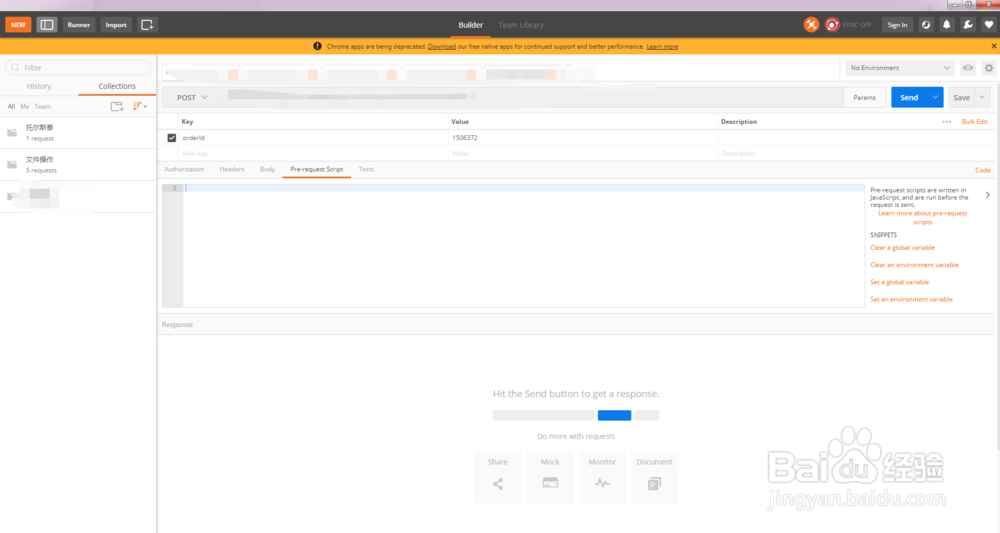The width and height of the screenshot is (1000, 533).
Task: Select the All collections filter
Action: [x=11, y=106]
